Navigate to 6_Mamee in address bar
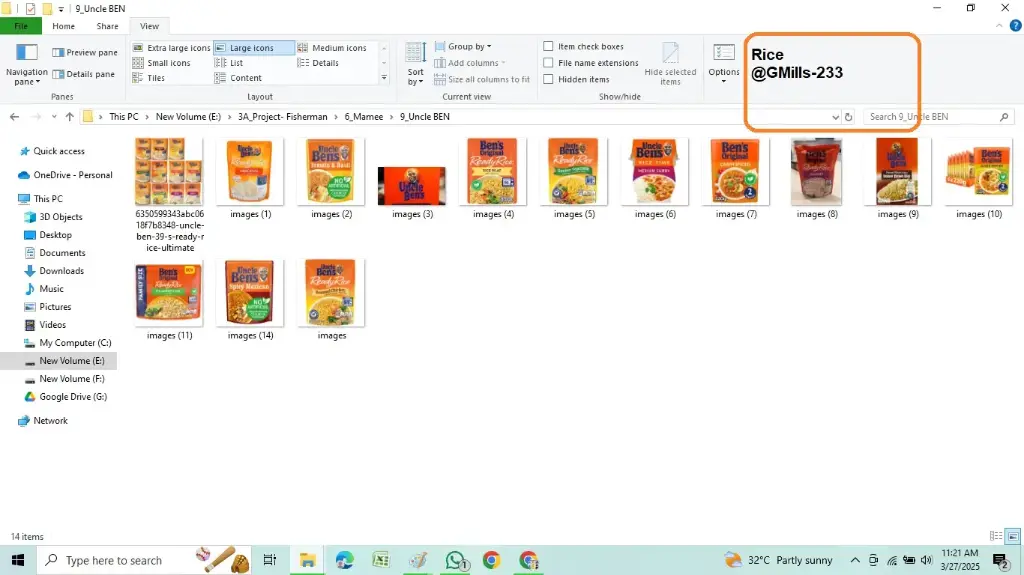The width and height of the screenshot is (1024, 575). click(364, 117)
